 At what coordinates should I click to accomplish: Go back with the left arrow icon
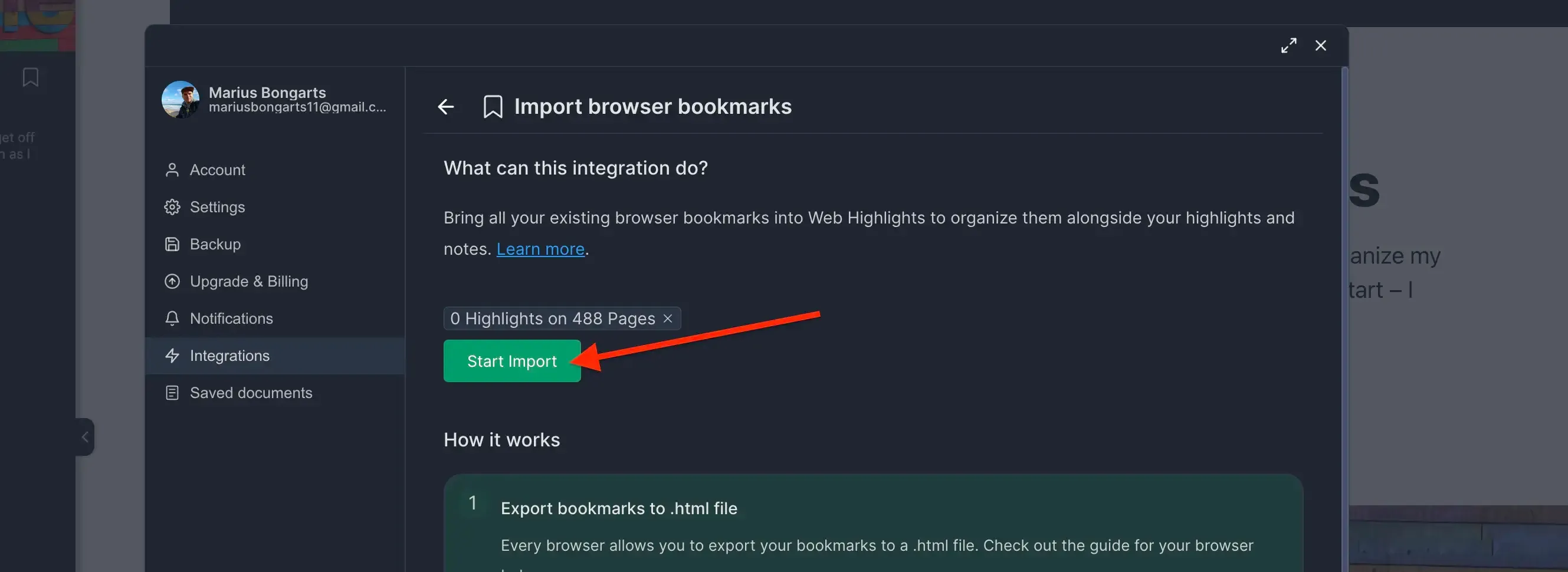[x=445, y=107]
